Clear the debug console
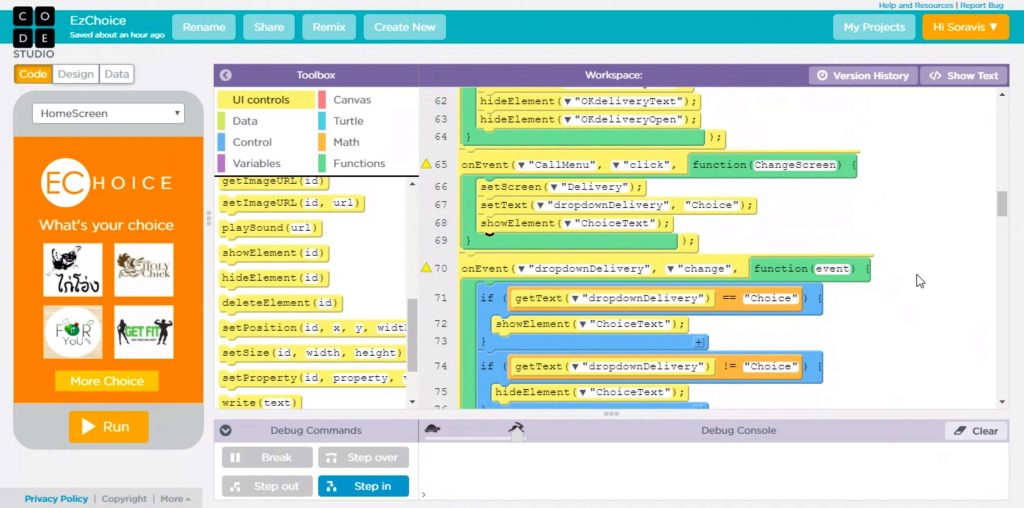Image resolution: width=1024 pixels, height=508 pixels. coord(976,431)
